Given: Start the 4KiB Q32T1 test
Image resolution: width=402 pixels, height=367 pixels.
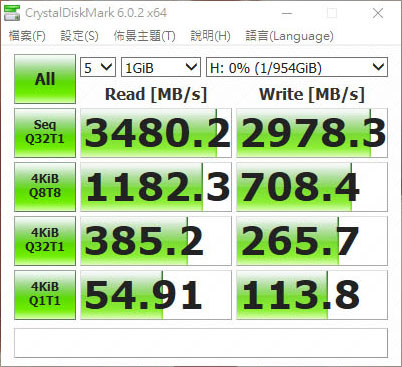Looking at the screenshot, I should pyautogui.click(x=45, y=241).
